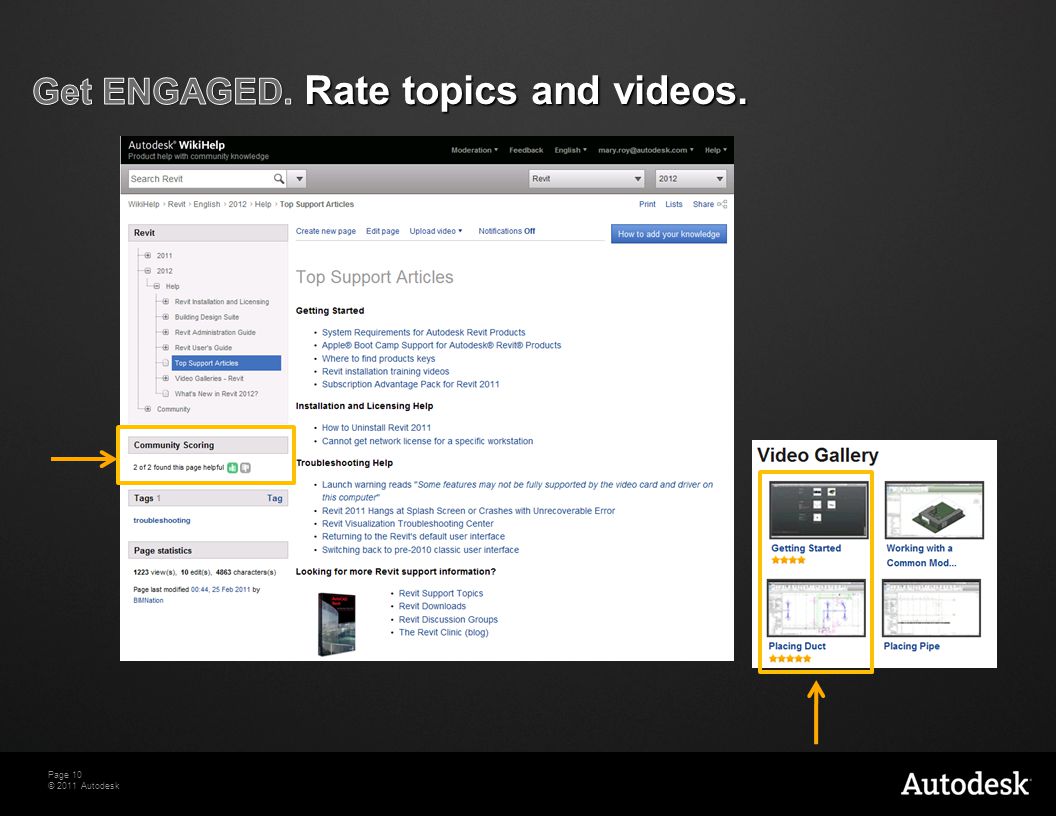Expand the Community tree node
Image resolution: width=1056 pixels, height=816 pixels.
(x=147, y=409)
